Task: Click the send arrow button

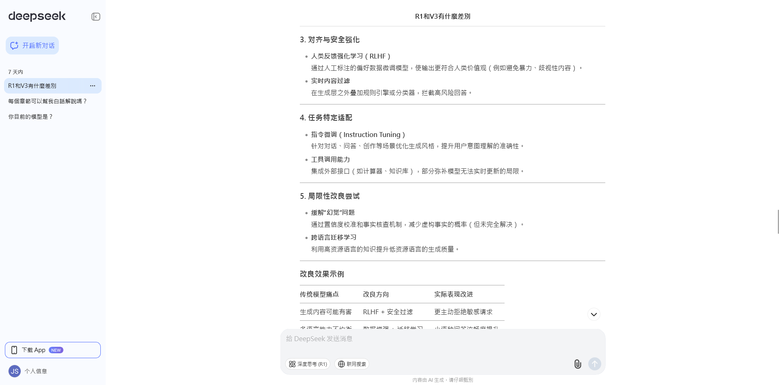Action: click(594, 364)
